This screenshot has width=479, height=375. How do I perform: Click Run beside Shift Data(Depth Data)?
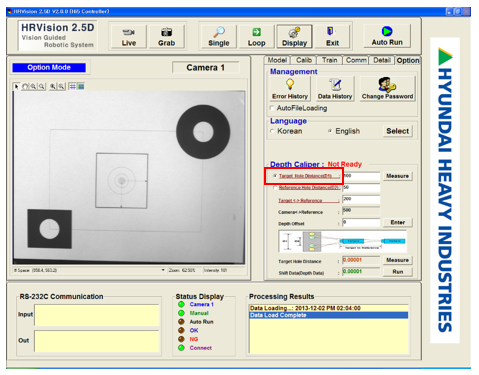(x=397, y=272)
